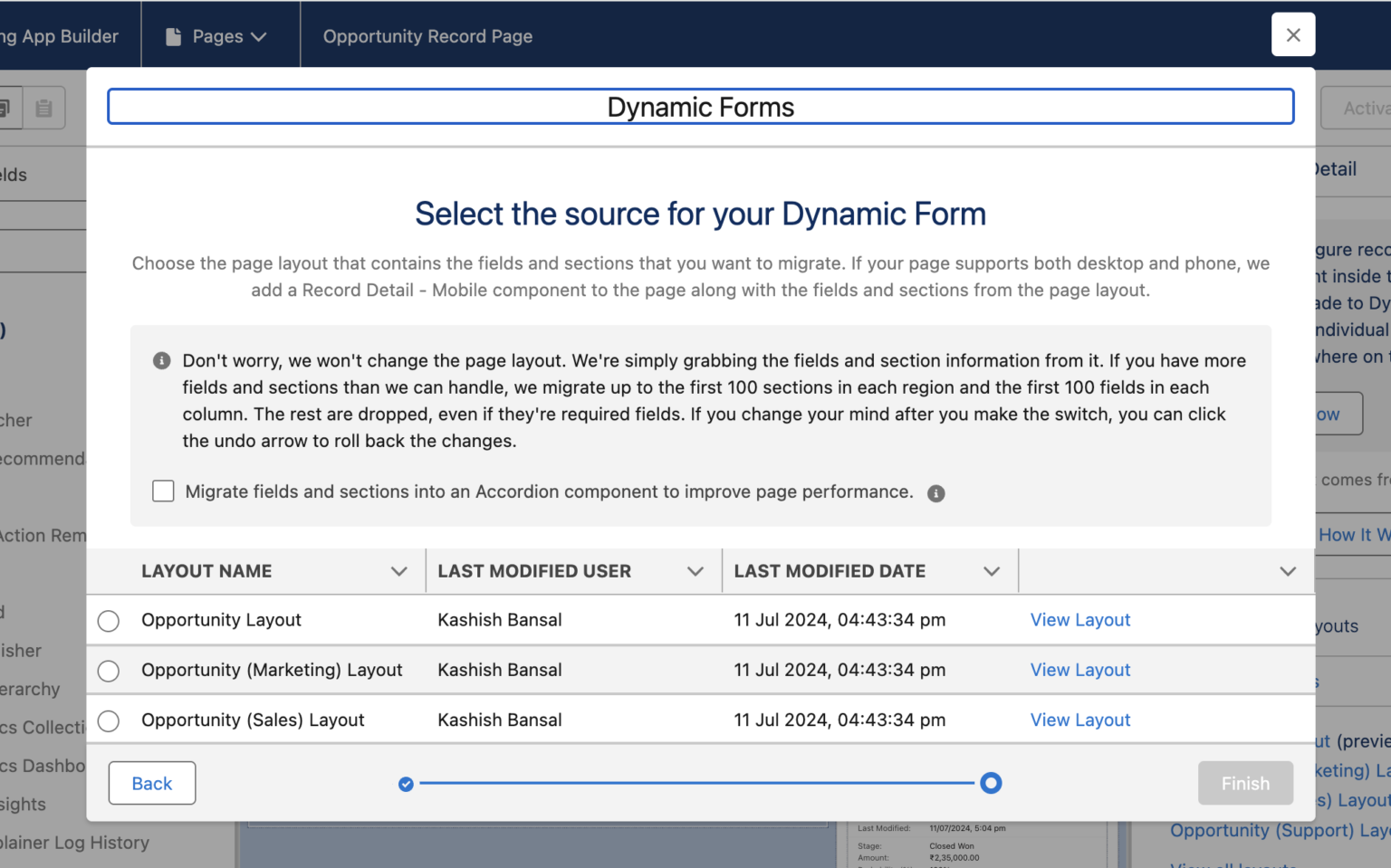The image size is (1391, 868).
Task: Click the Pages document icon in the header
Action: (173, 34)
